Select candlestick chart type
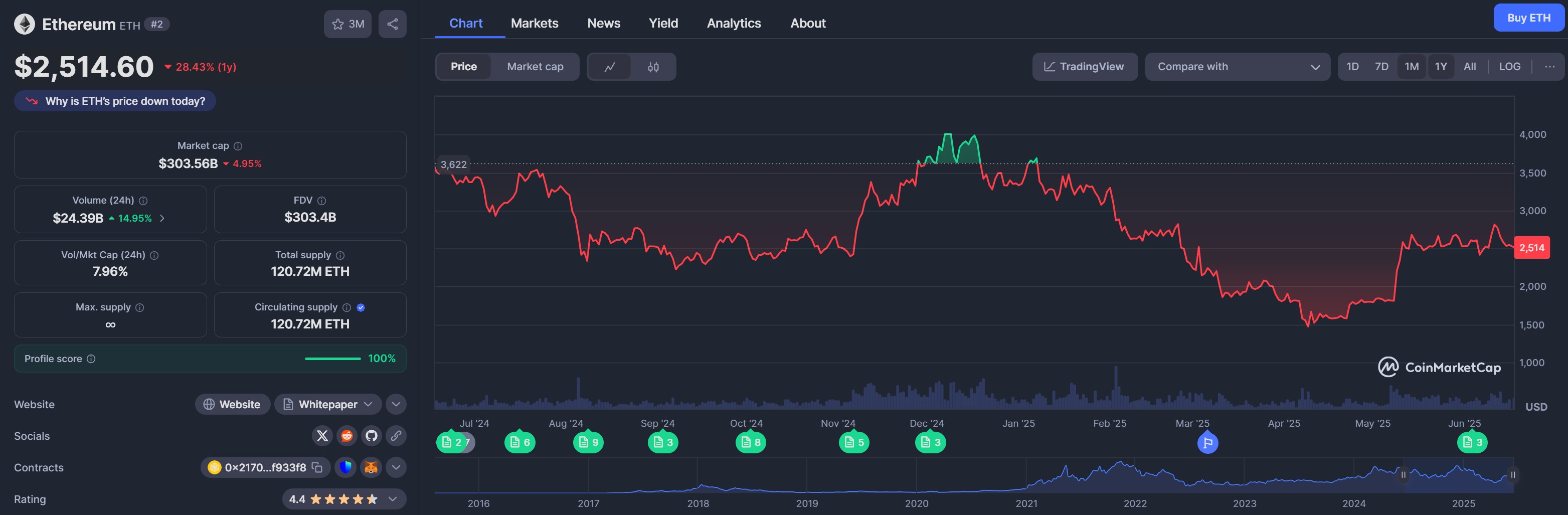This screenshot has width=1568, height=515. pos(653,67)
